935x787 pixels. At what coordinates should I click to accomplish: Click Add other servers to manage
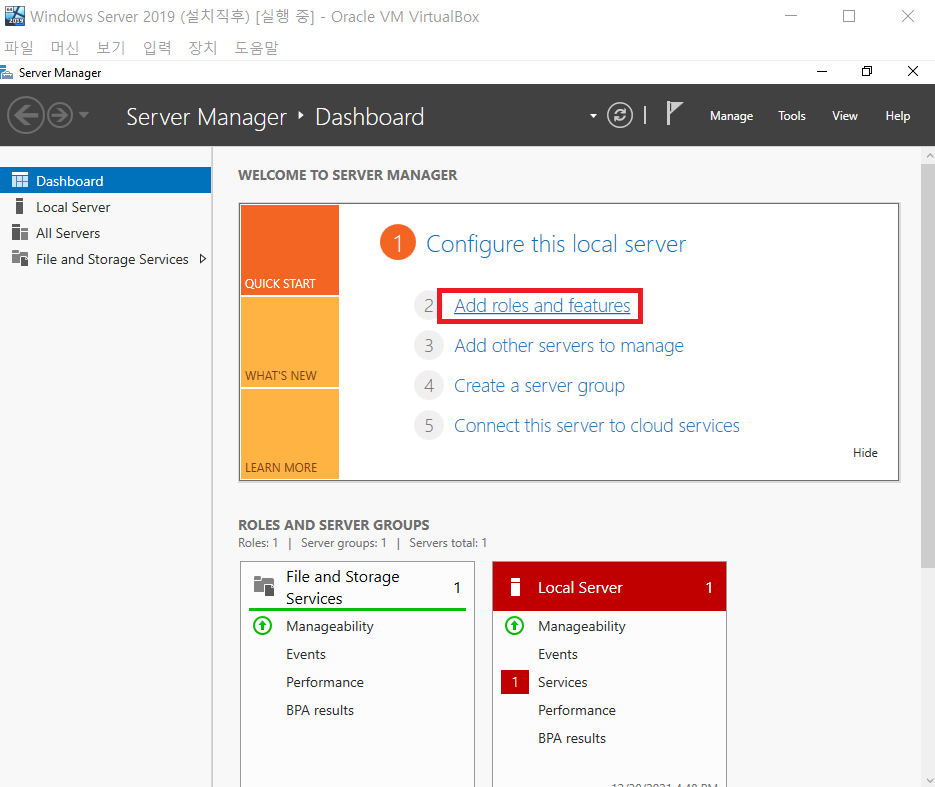[x=569, y=346]
